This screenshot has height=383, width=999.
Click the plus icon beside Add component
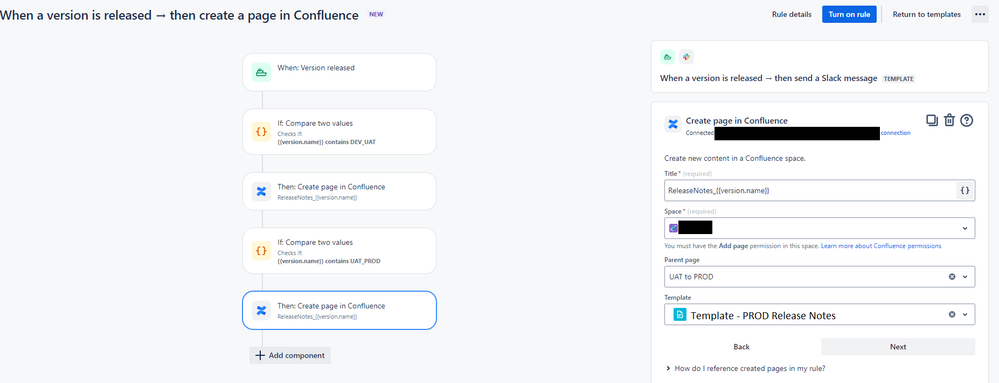coord(260,356)
